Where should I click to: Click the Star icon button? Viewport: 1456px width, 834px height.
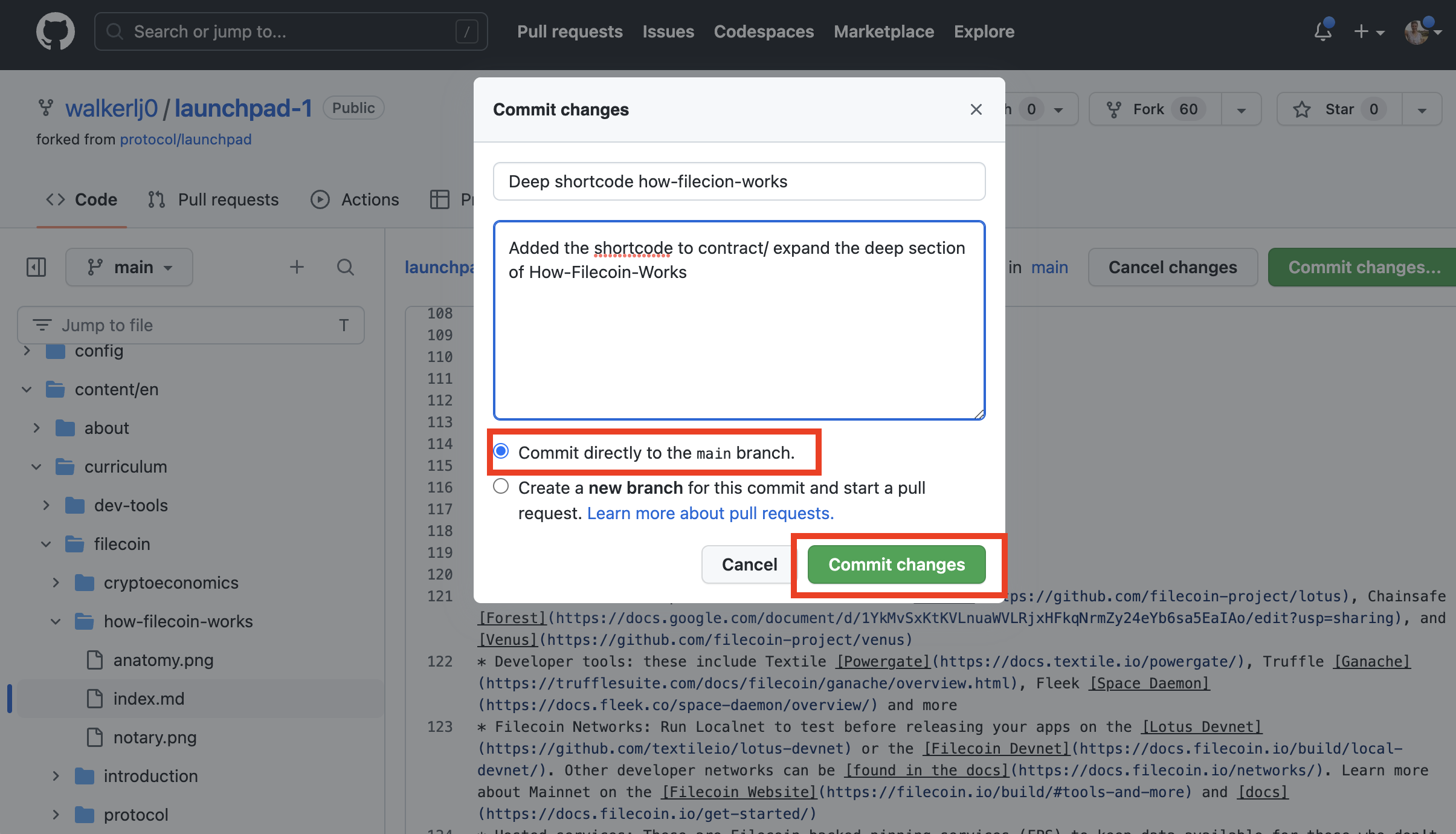coord(1339,109)
